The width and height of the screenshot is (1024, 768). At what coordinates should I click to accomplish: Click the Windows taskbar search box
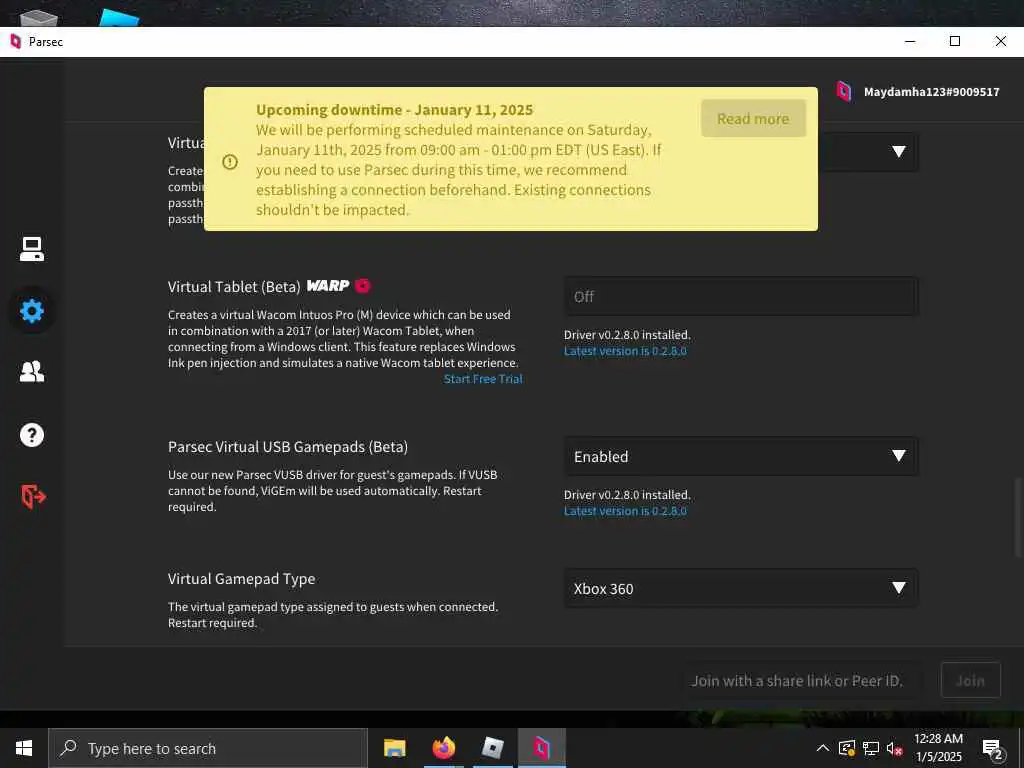(208, 748)
